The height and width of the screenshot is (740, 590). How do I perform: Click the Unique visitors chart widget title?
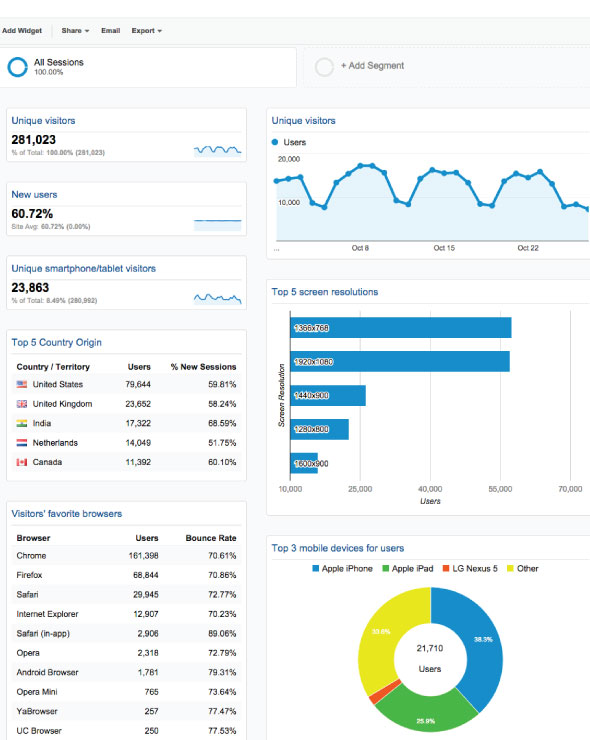tap(303, 121)
